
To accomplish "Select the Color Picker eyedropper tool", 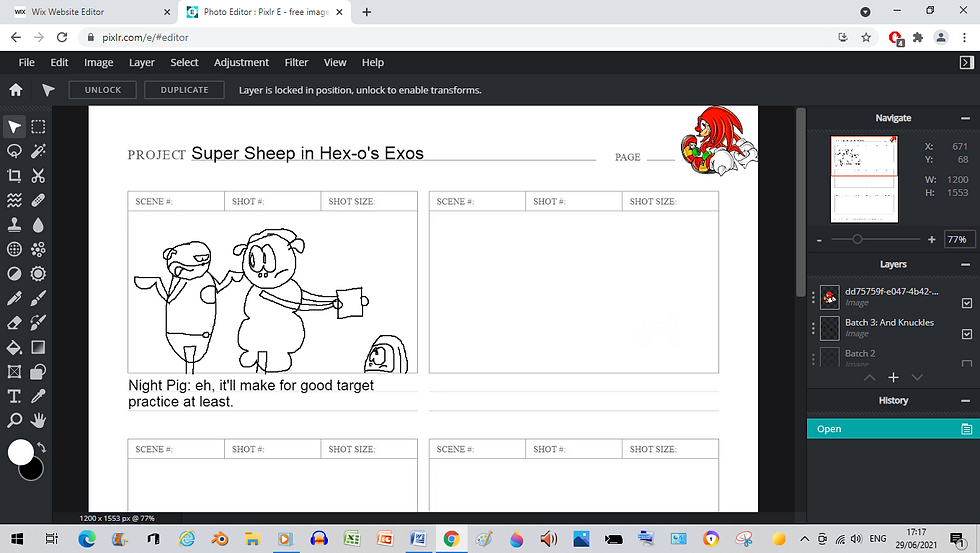I will click(38, 396).
